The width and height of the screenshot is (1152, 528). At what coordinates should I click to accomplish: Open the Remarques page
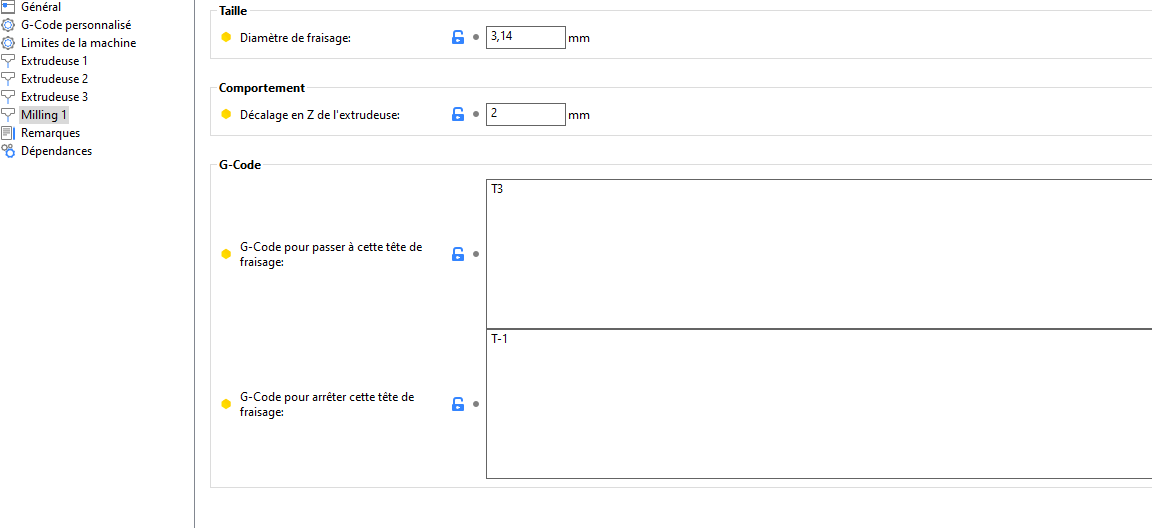pos(51,133)
